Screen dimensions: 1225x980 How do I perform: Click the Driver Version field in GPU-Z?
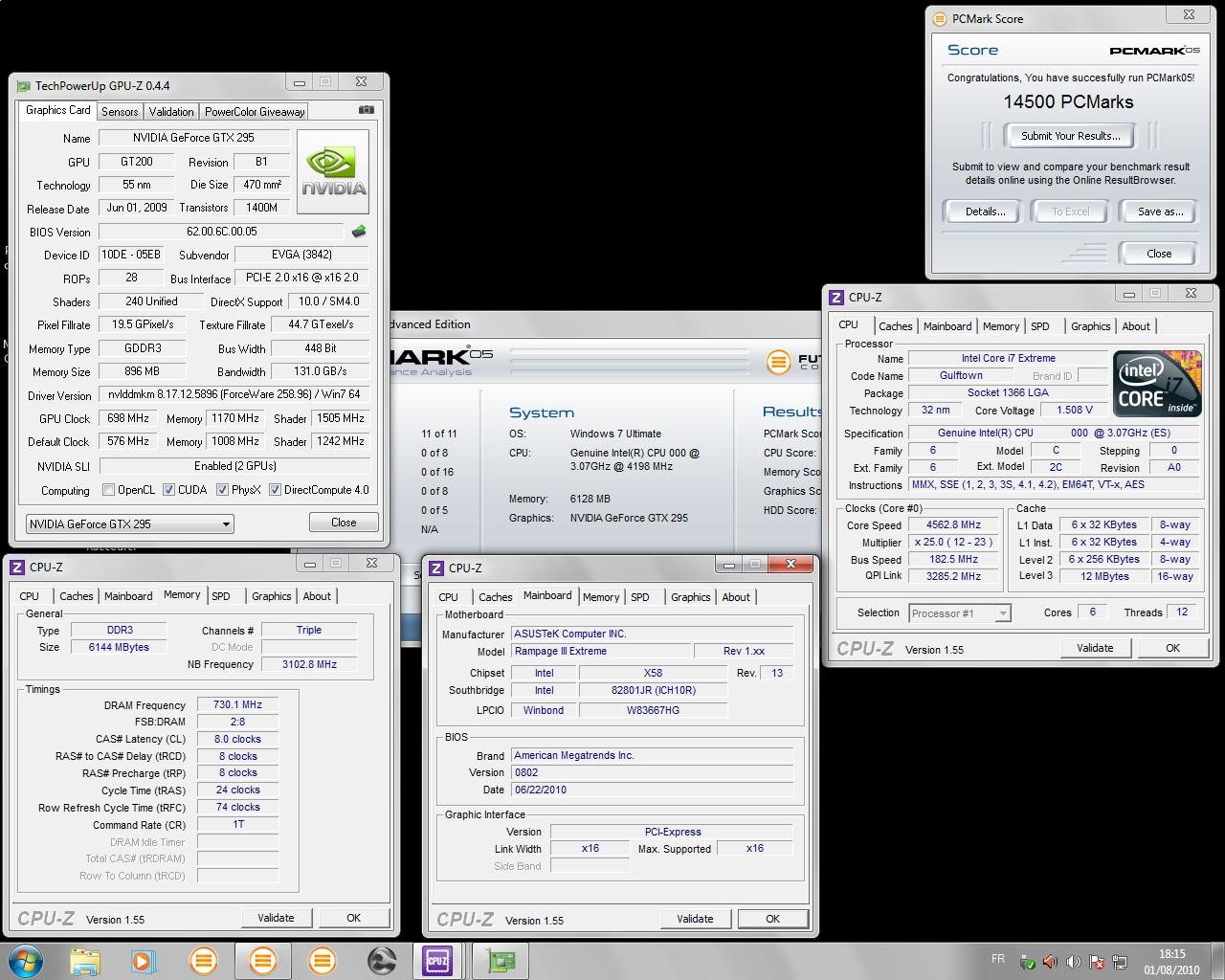pyautogui.click(x=234, y=394)
